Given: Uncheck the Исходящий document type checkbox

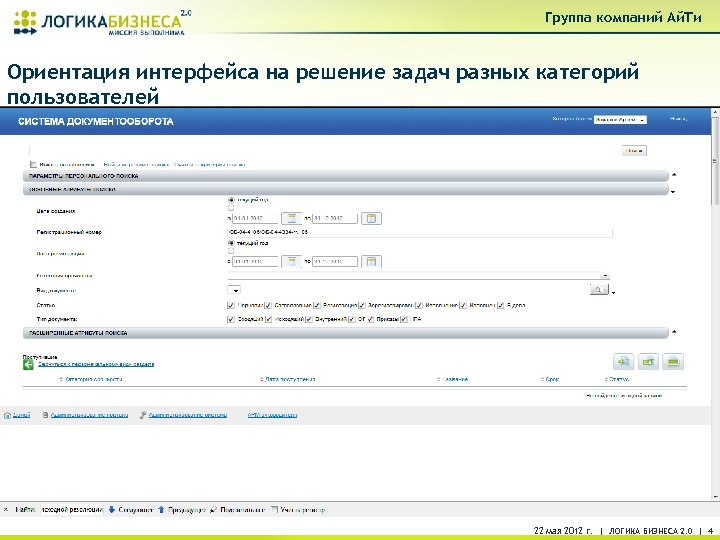Looking at the screenshot, I should pyautogui.click(x=269, y=319).
